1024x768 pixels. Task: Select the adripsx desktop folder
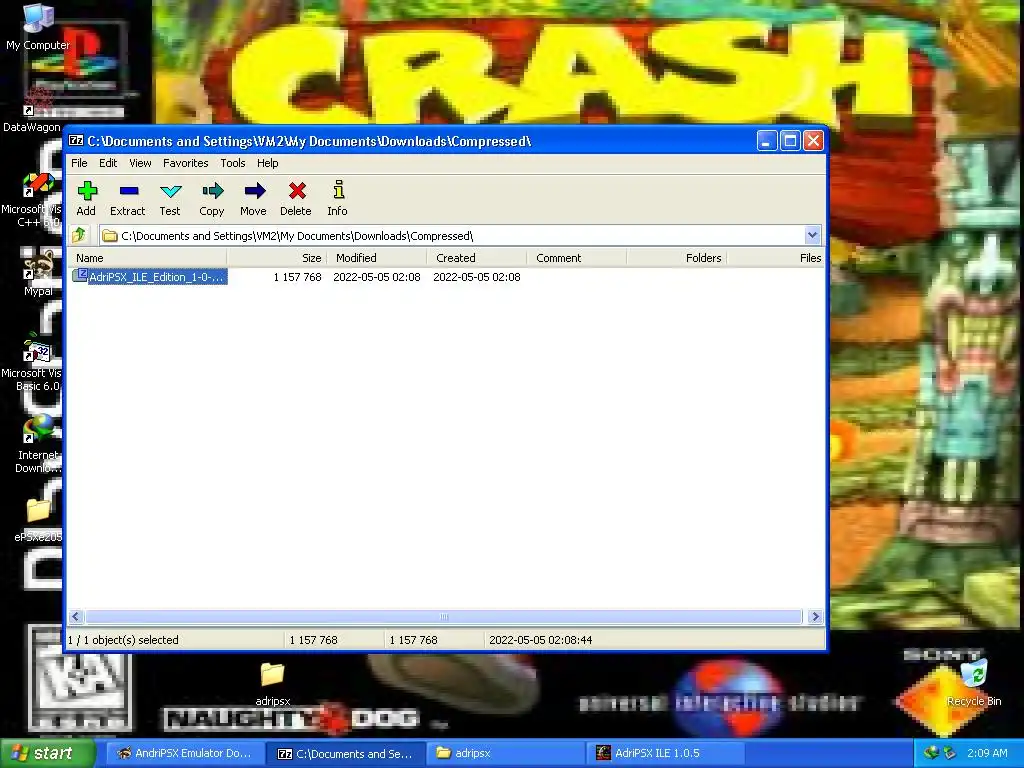pos(272,683)
